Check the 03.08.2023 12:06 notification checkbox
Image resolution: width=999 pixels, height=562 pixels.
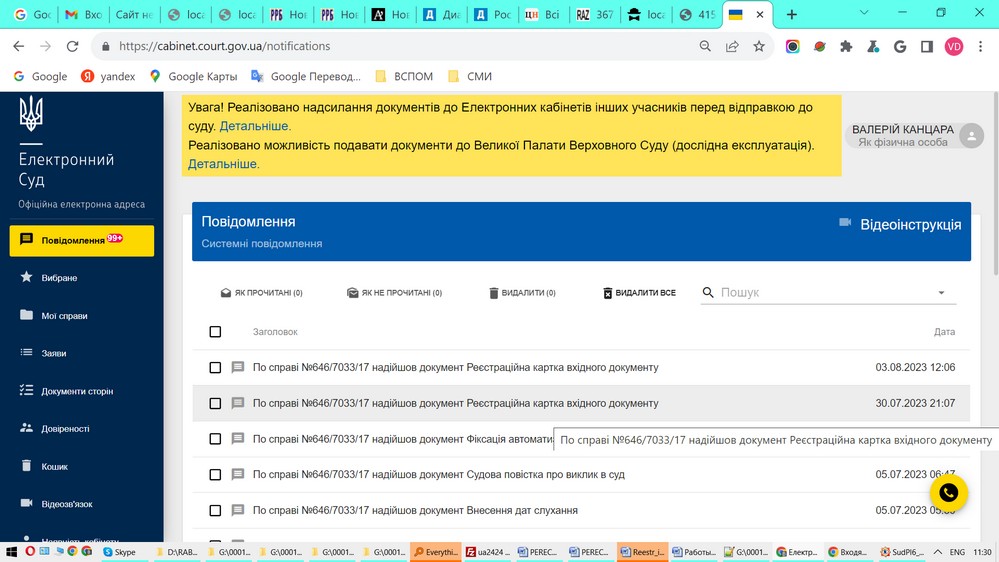click(x=215, y=368)
